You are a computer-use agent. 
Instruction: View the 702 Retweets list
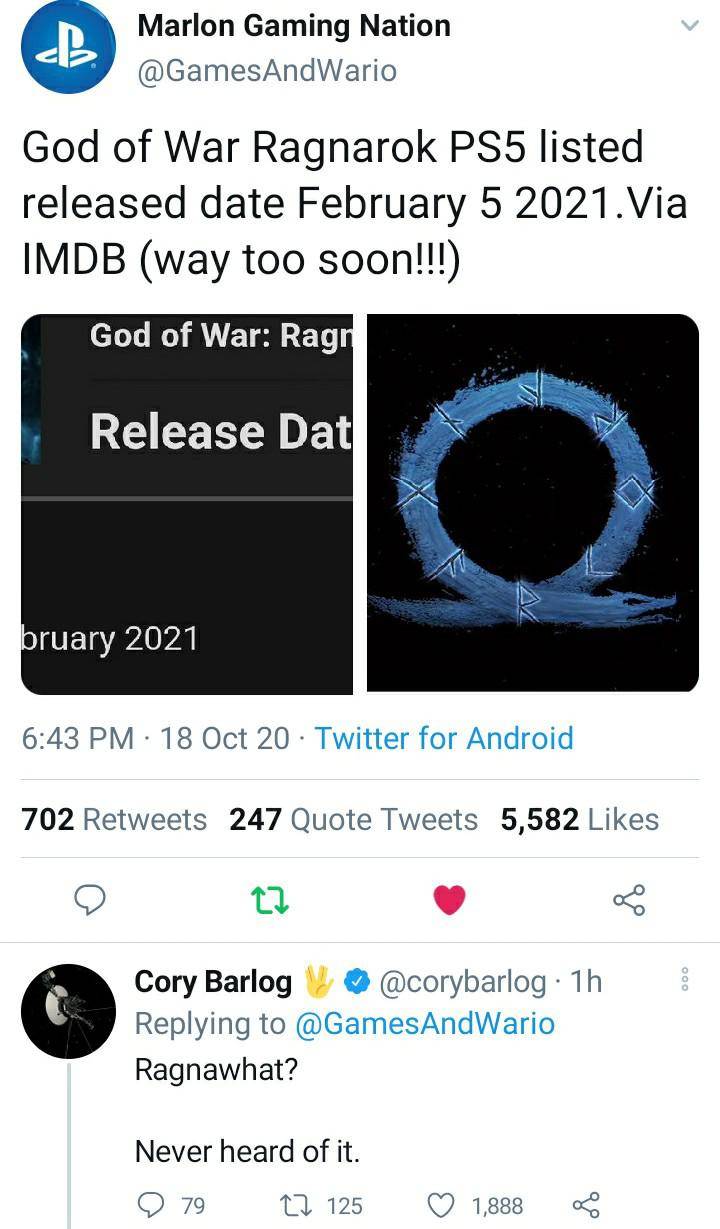click(x=114, y=820)
